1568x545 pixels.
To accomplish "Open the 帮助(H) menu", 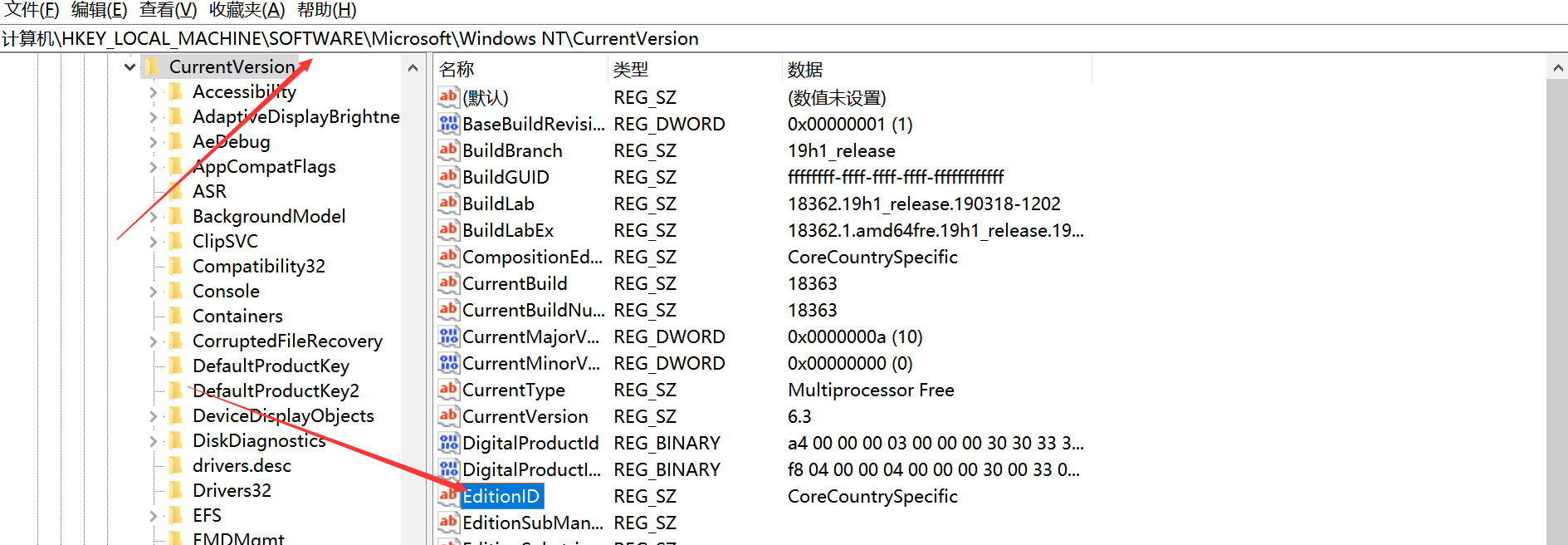I will (327, 10).
